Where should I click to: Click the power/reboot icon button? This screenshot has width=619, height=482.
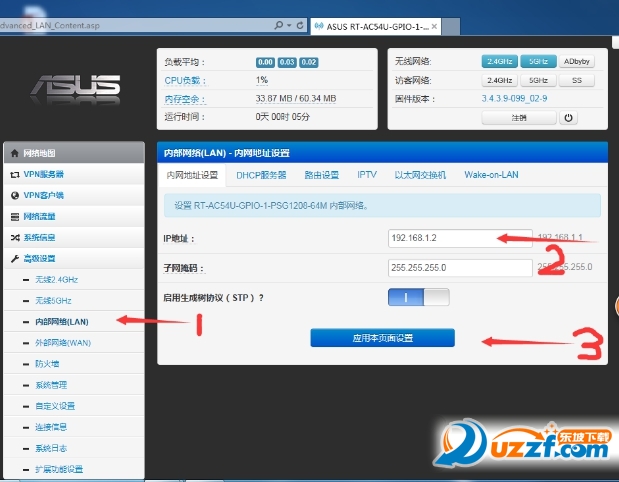tap(569, 117)
